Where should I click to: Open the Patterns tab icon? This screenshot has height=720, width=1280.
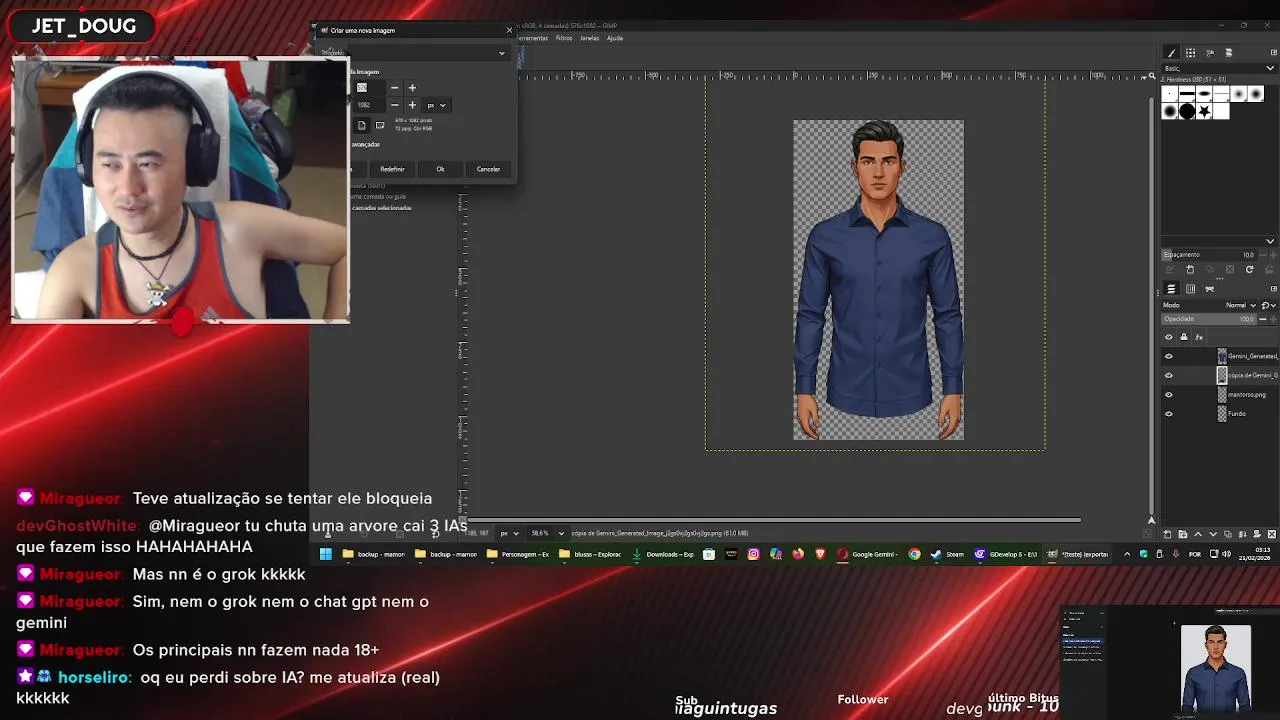coord(1190,52)
